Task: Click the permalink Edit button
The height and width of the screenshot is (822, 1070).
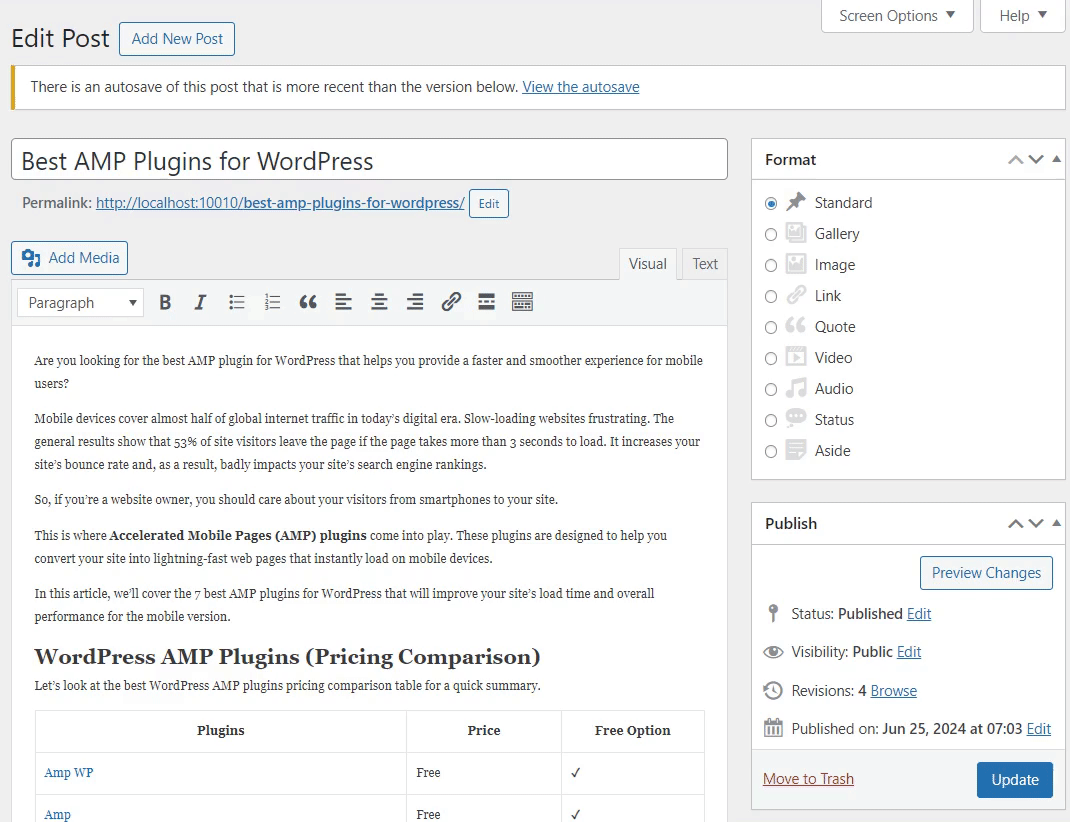Action: [x=489, y=203]
